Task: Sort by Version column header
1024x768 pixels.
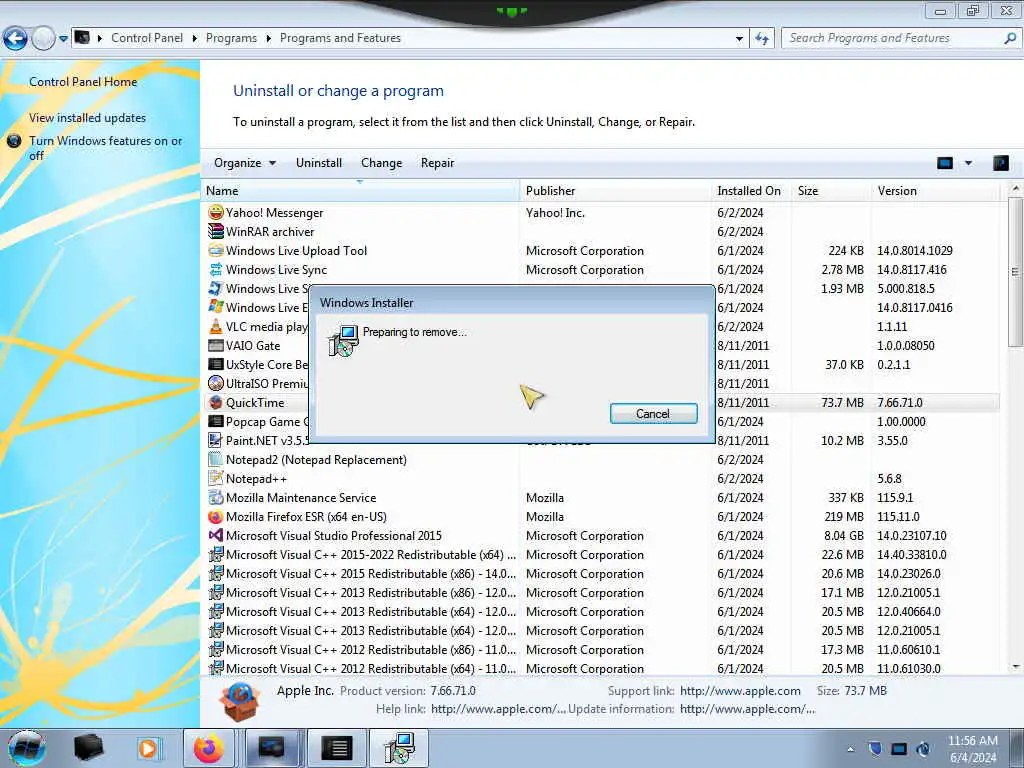Action: tap(935, 191)
